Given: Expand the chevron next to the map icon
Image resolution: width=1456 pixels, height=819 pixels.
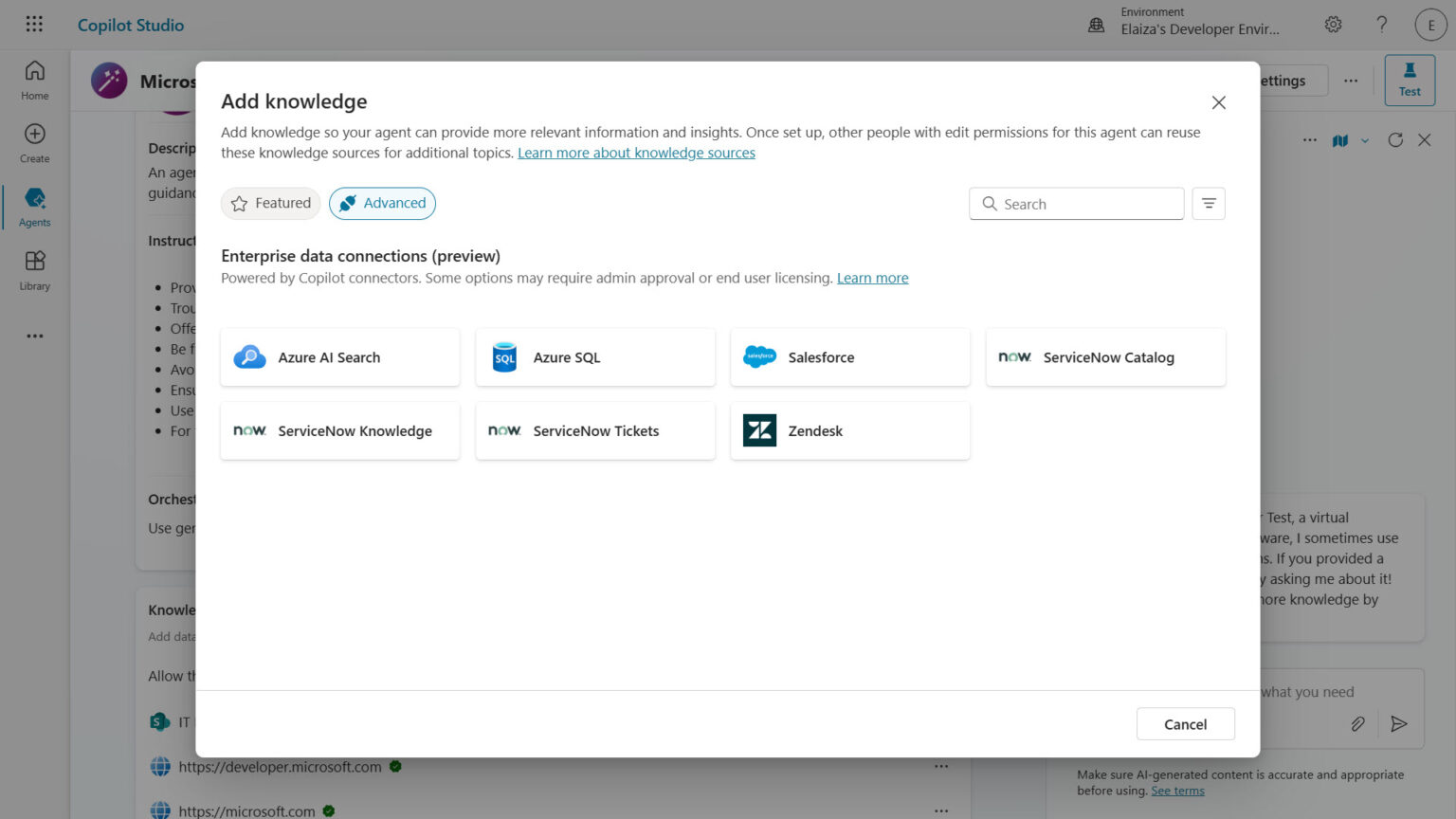Looking at the screenshot, I should pos(1365,139).
